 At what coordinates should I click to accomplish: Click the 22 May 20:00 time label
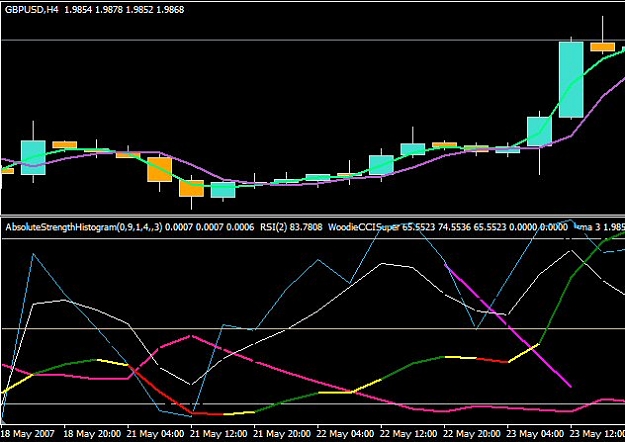point(472,434)
